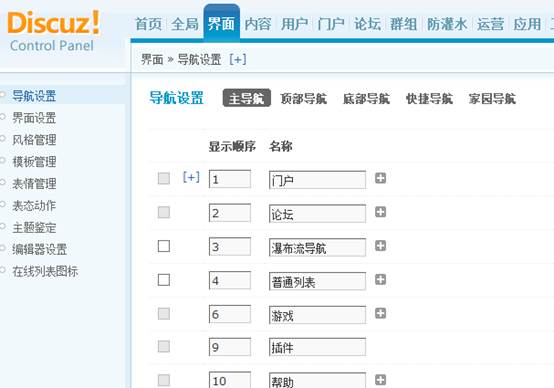The height and width of the screenshot is (388, 554).
Task: Click display order field containing 4
Action: tap(230, 281)
